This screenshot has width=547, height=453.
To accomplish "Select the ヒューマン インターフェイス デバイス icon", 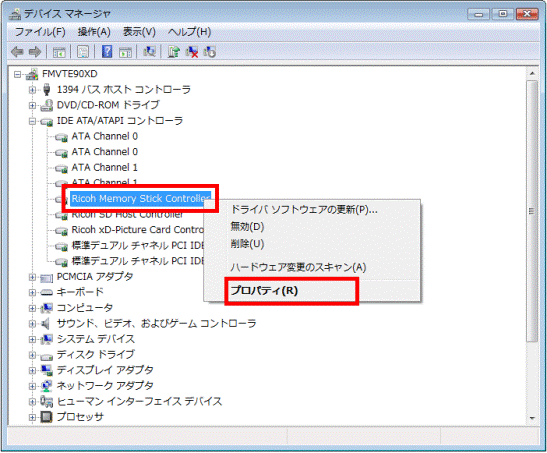I will 47,402.
